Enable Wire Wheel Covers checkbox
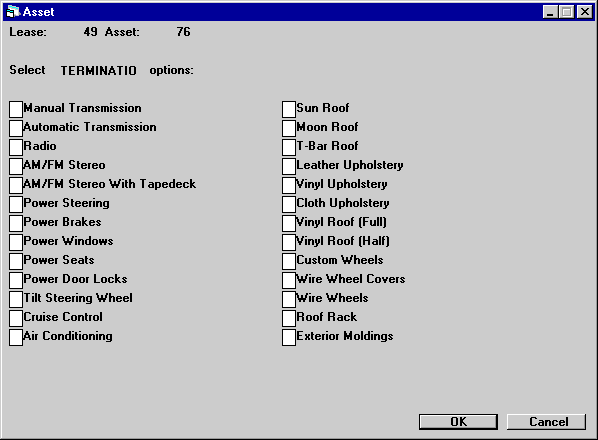The width and height of the screenshot is (598, 440). 289,280
